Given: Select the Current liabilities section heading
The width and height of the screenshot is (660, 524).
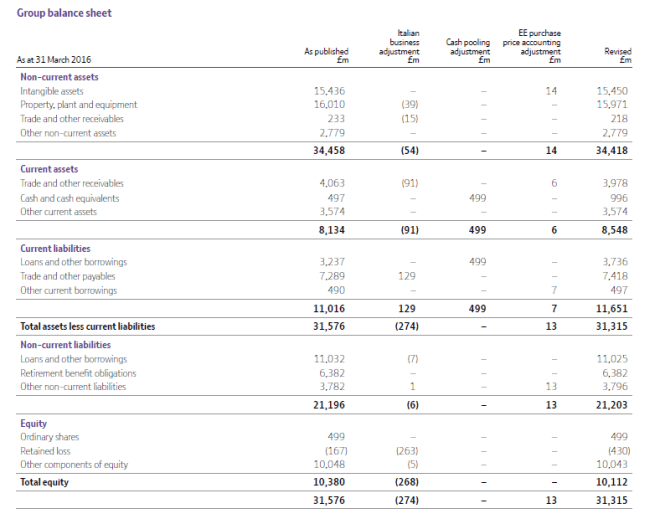Looking at the screenshot, I should click(x=55, y=248).
